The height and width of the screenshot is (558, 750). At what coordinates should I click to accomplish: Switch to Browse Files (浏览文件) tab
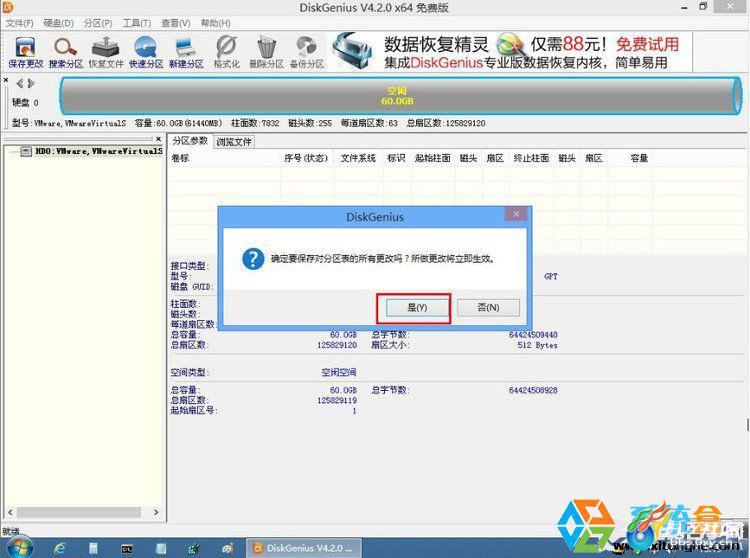pyautogui.click(x=233, y=142)
